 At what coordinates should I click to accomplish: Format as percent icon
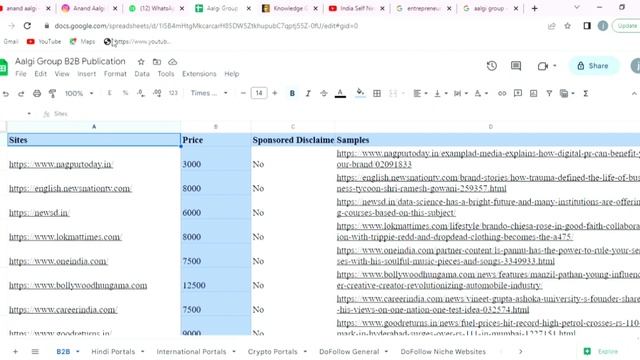125,93
